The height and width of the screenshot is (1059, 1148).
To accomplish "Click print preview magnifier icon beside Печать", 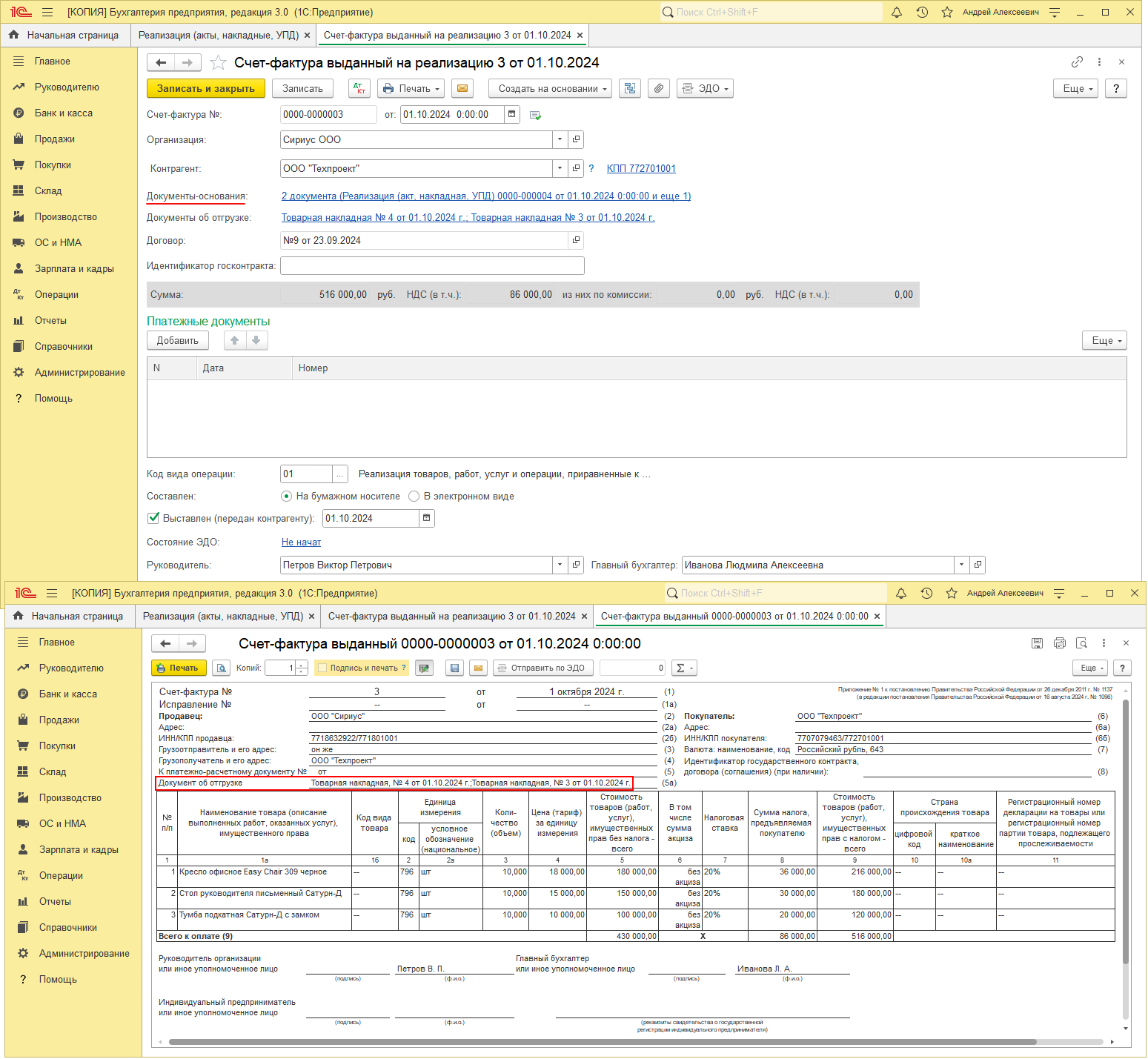I will [x=221, y=668].
